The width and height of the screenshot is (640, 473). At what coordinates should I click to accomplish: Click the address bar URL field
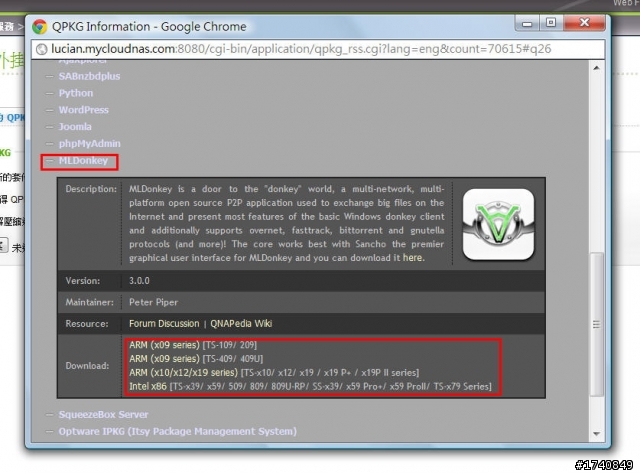[318, 49]
